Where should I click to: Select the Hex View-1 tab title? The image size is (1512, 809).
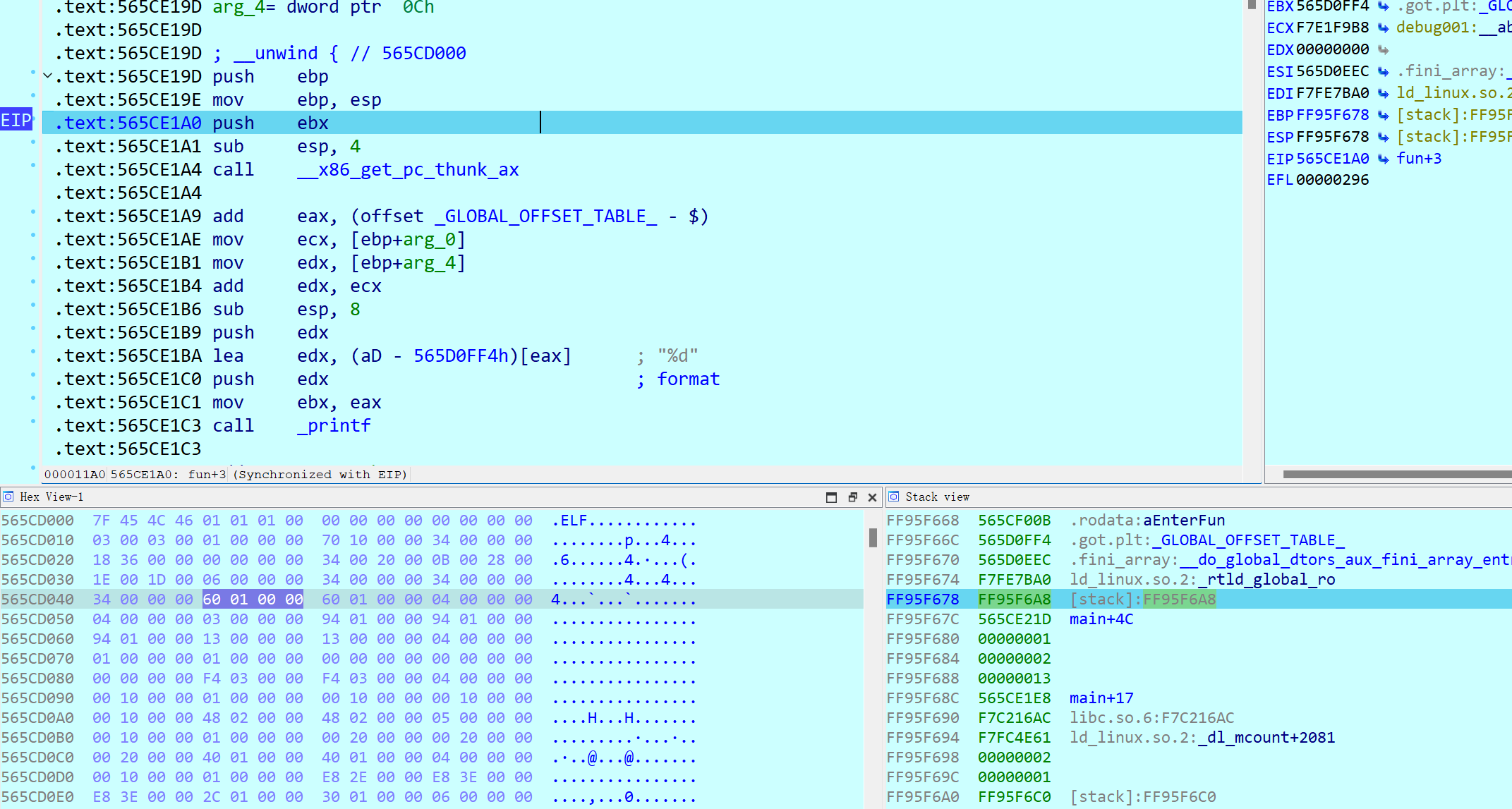click(x=52, y=497)
